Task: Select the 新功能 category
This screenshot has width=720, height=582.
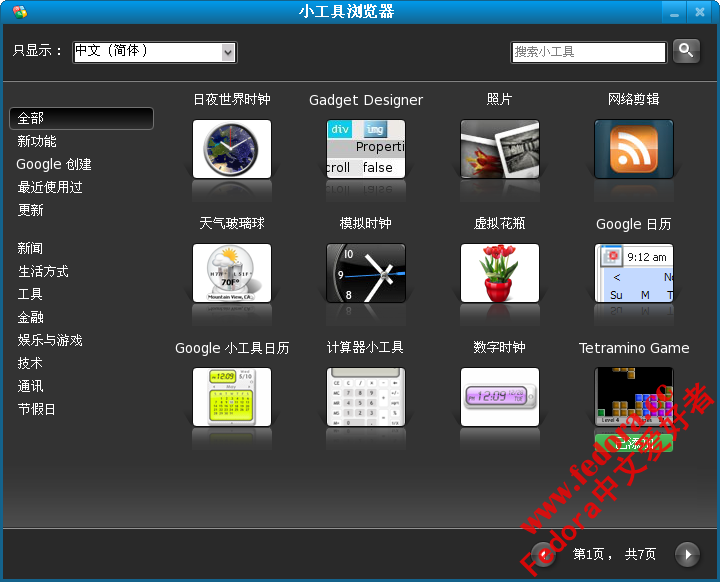Action: click(37, 142)
